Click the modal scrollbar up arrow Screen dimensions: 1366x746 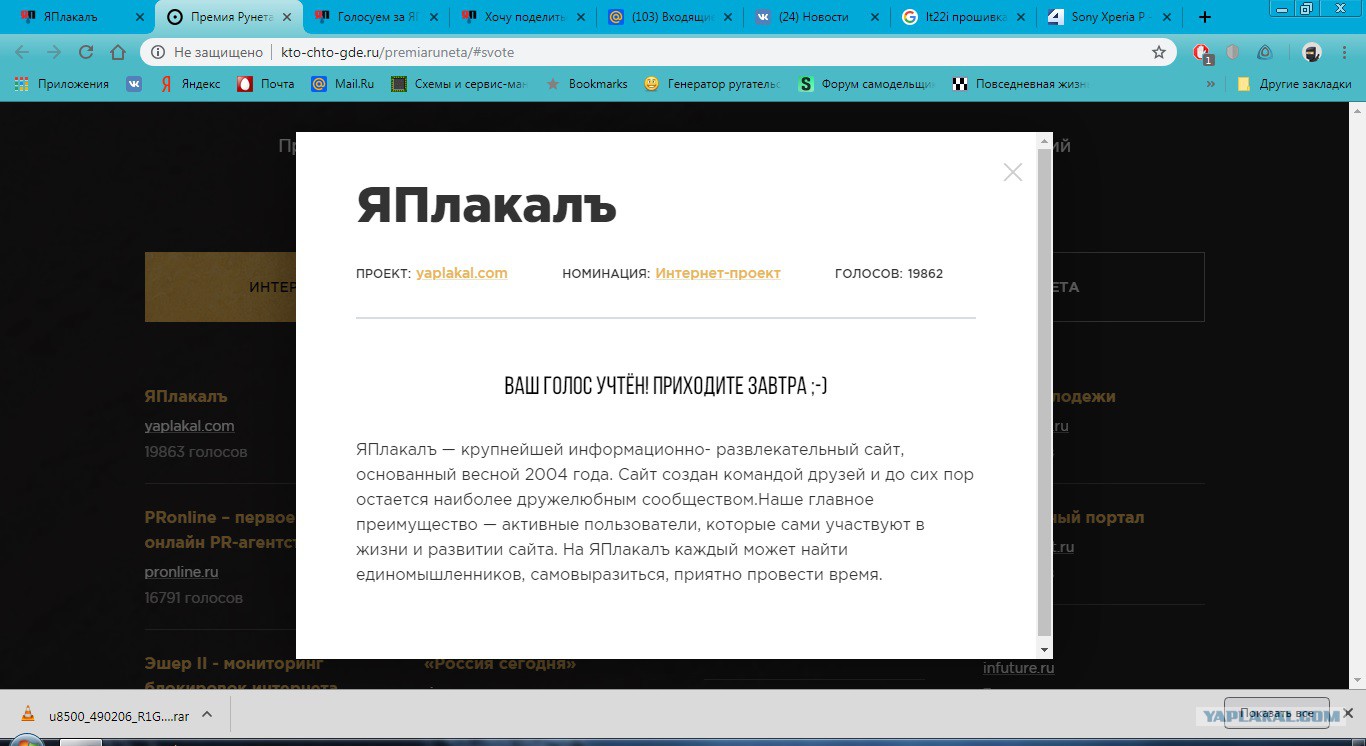pos(1045,140)
